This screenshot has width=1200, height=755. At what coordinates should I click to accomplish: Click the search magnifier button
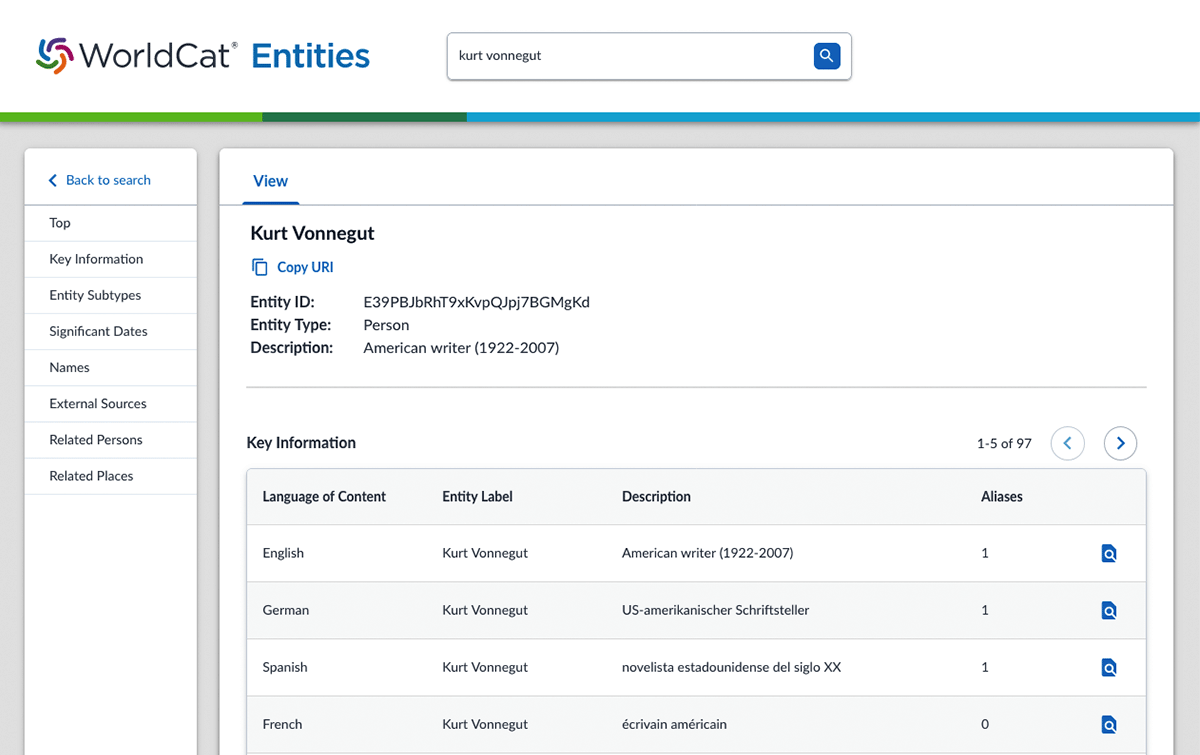pyautogui.click(x=826, y=56)
